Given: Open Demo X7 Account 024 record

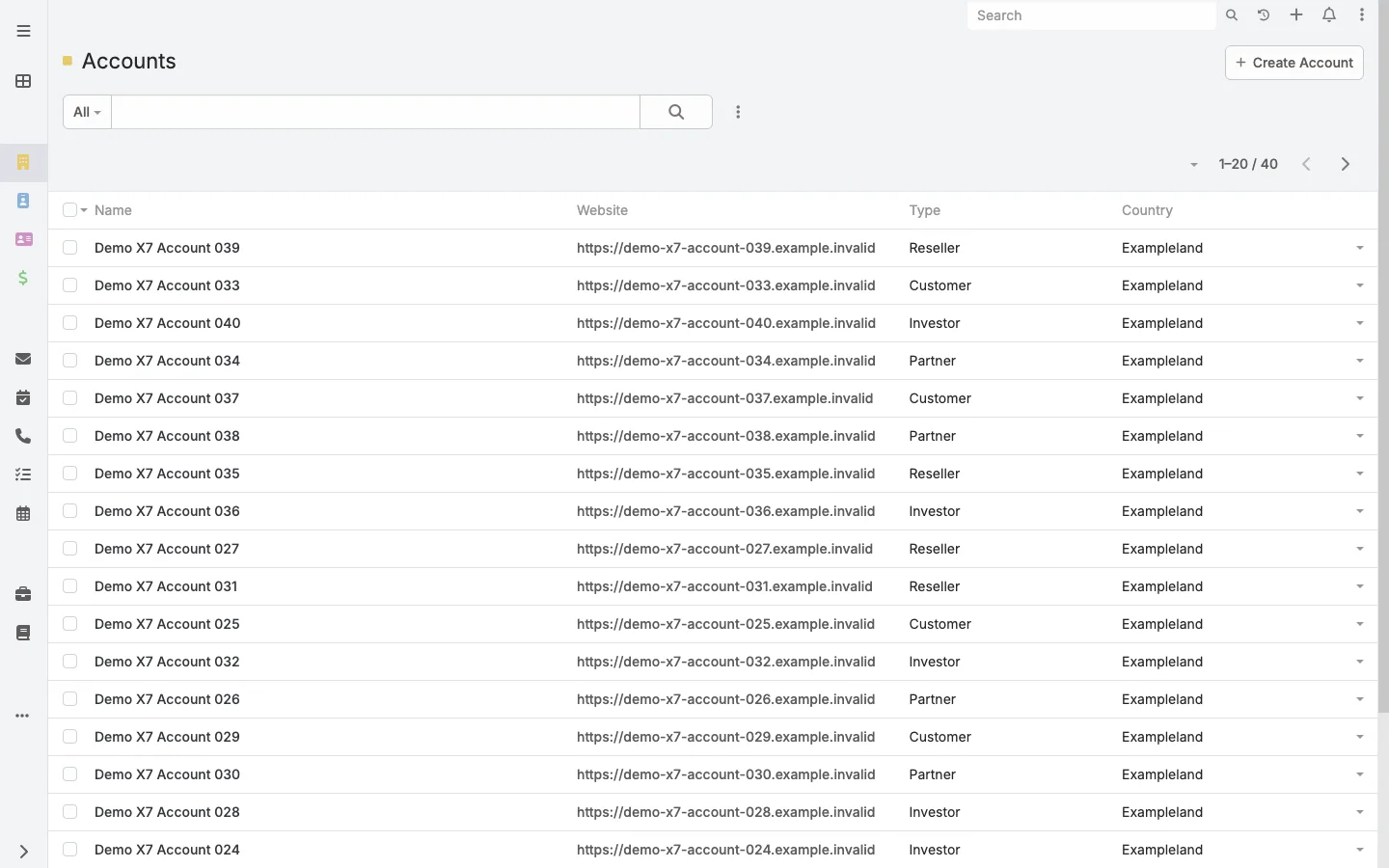Looking at the screenshot, I should [x=167, y=850].
